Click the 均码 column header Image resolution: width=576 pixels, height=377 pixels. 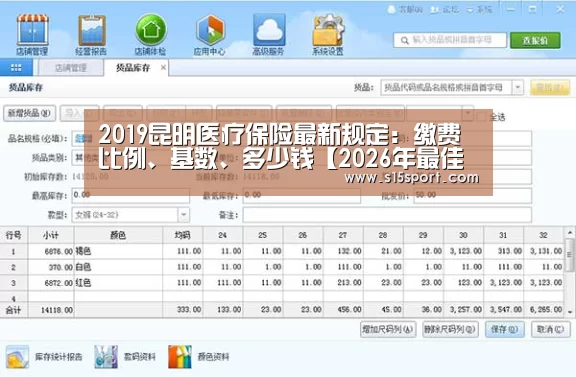pyautogui.click(x=183, y=235)
